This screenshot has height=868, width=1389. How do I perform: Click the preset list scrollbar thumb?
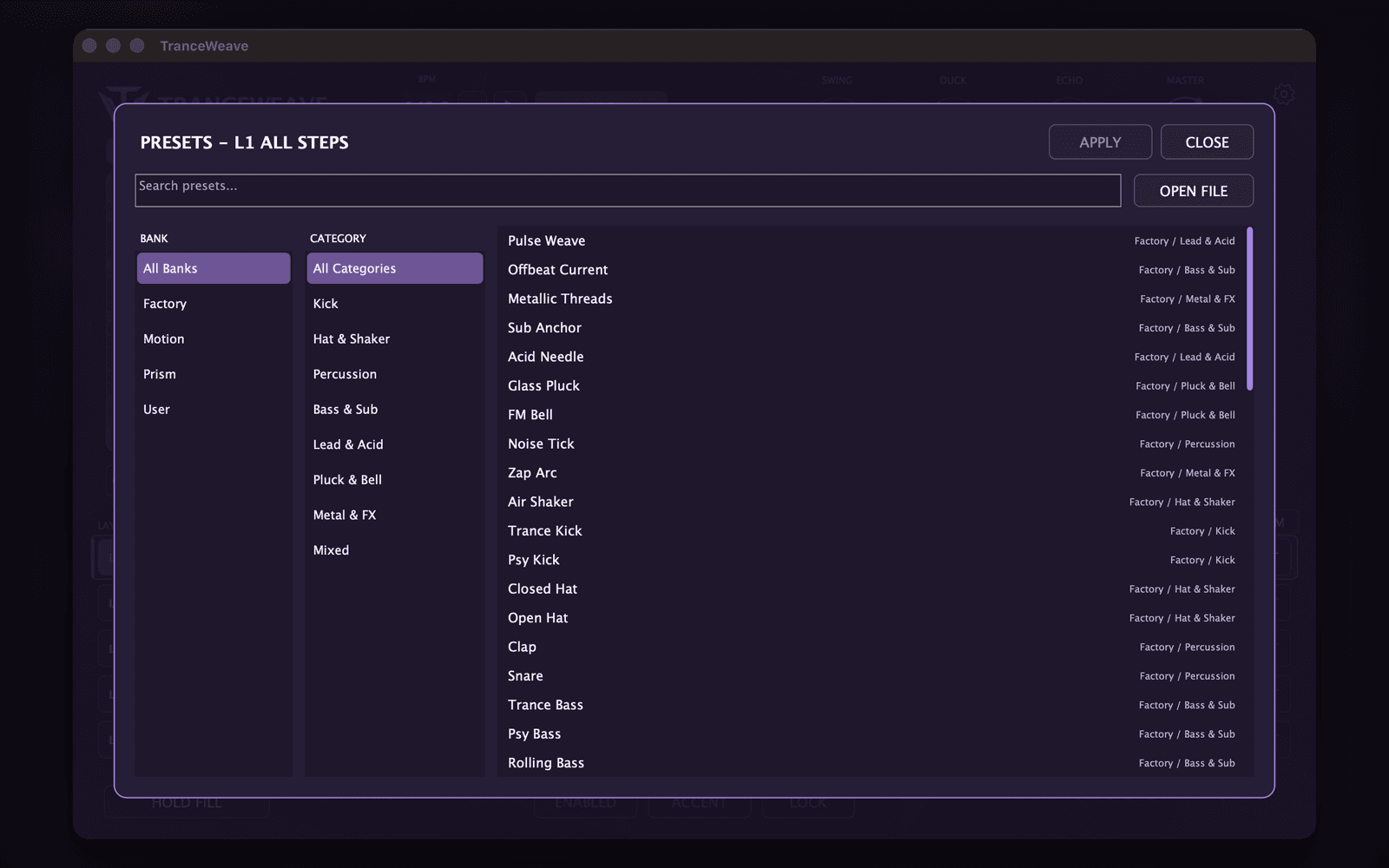coord(1250,308)
